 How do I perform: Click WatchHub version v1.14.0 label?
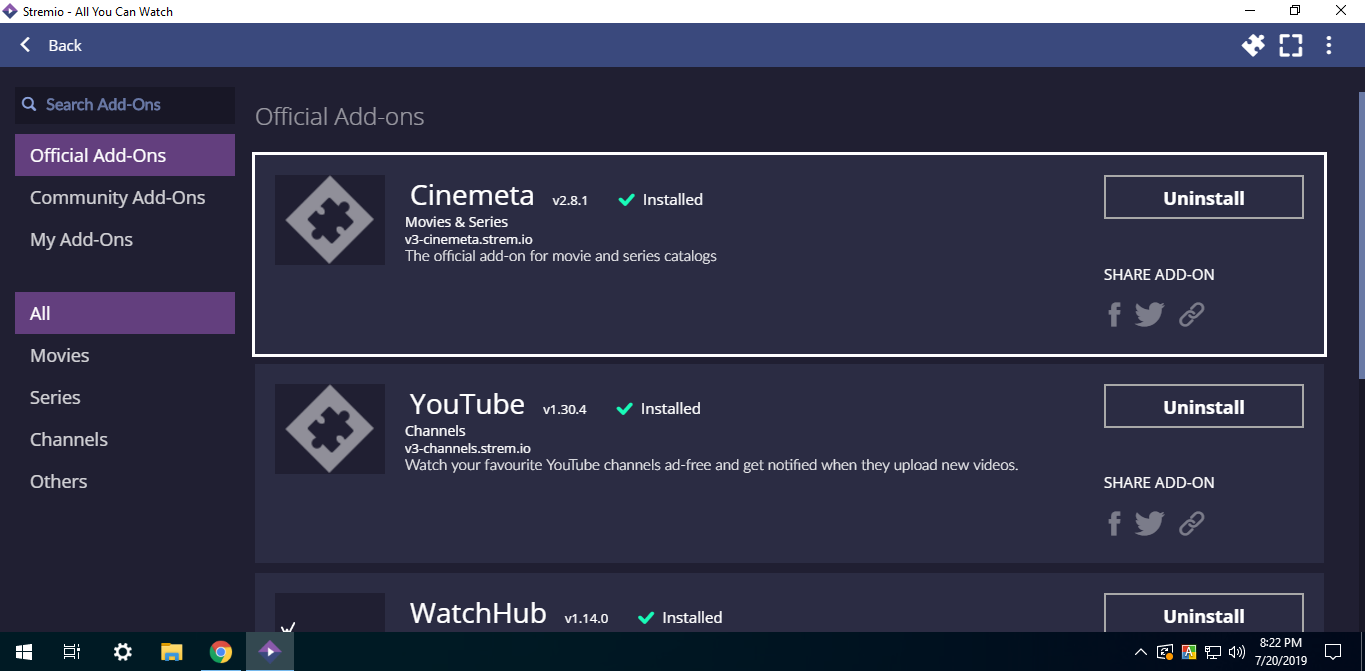click(586, 618)
